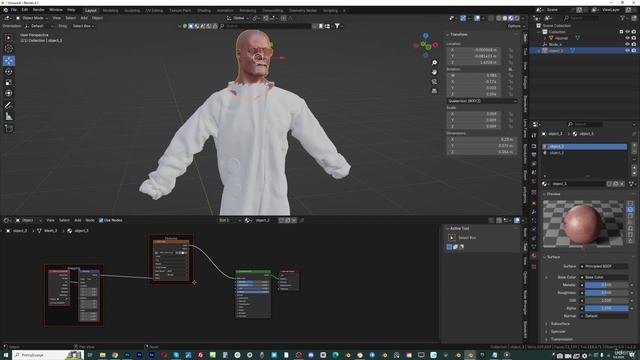640x360 pixels.
Task: Open the Quaternion rotation mode dropdown
Action: [482, 101]
